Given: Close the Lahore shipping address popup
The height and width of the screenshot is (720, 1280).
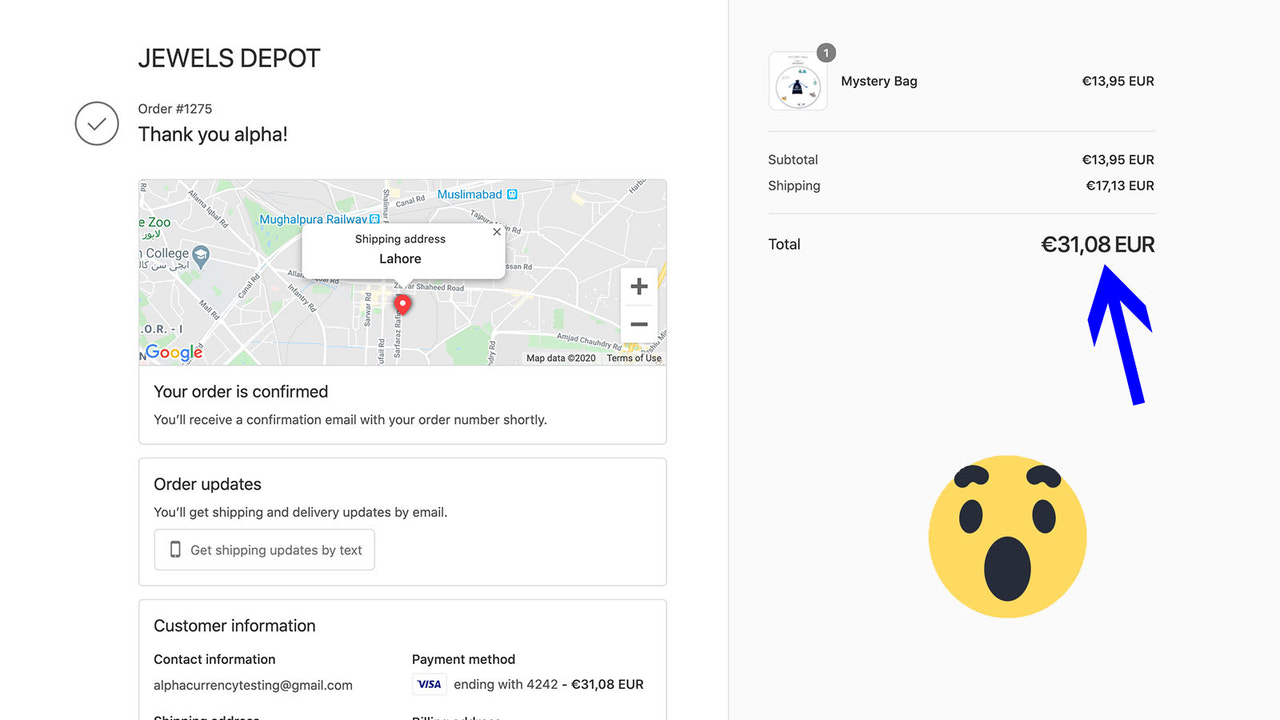Looking at the screenshot, I should point(496,231).
